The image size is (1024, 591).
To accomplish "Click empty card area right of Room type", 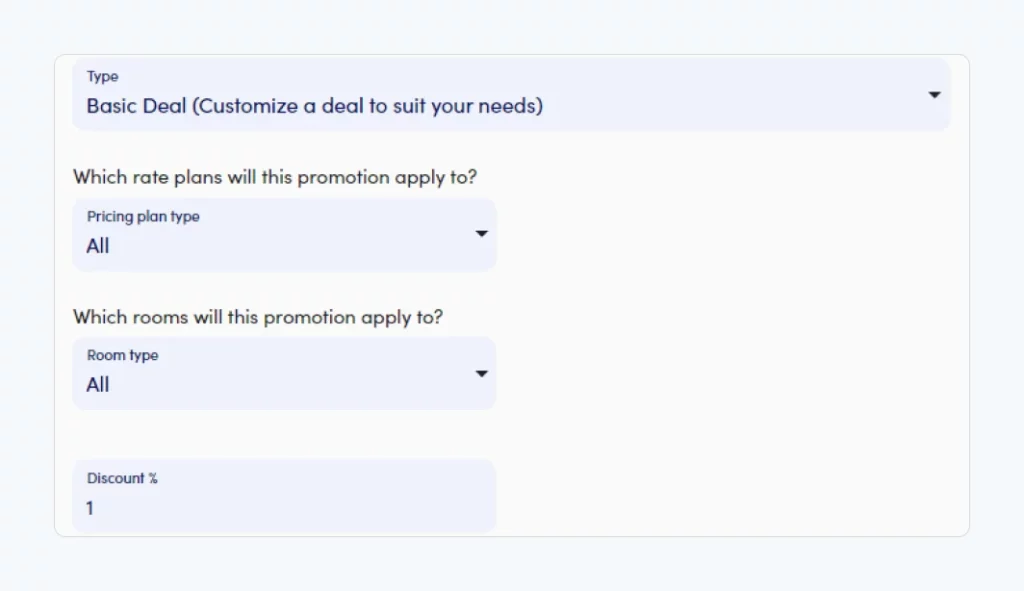I will (x=731, y=374).
